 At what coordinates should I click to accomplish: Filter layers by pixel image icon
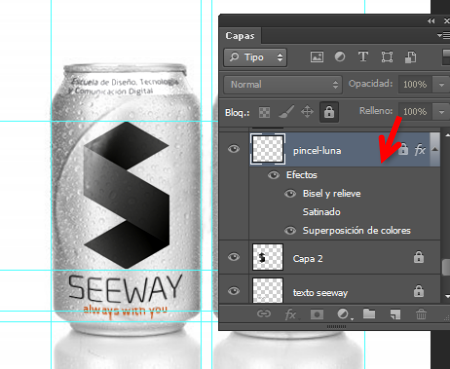coord(317,57)
